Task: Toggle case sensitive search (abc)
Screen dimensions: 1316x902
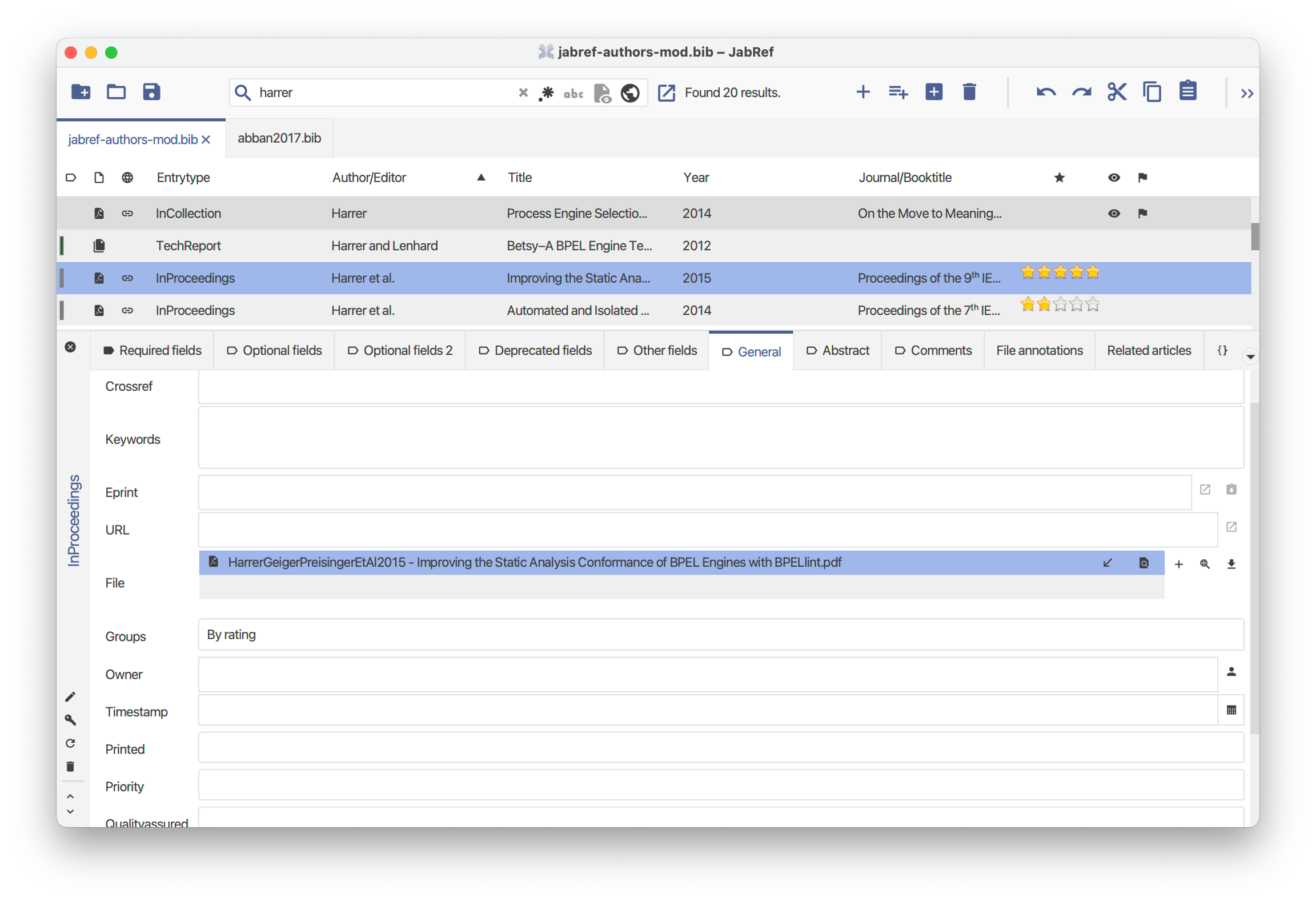Action: pyautogui.click(x=573, y=93)
